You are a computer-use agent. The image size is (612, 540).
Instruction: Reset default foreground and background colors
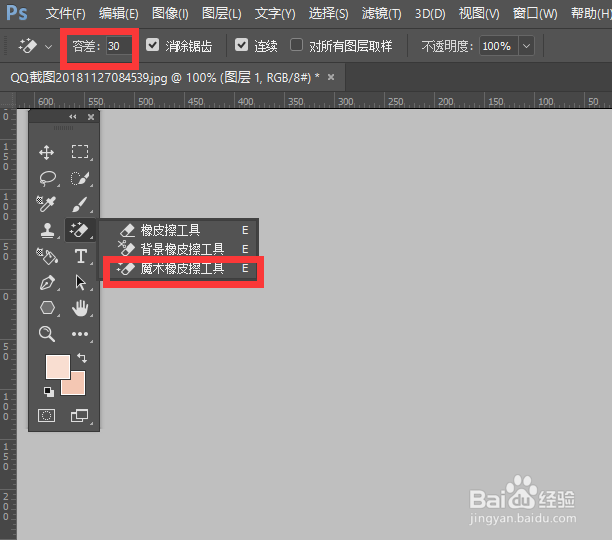pyautogui.click(x=49, y=391)
